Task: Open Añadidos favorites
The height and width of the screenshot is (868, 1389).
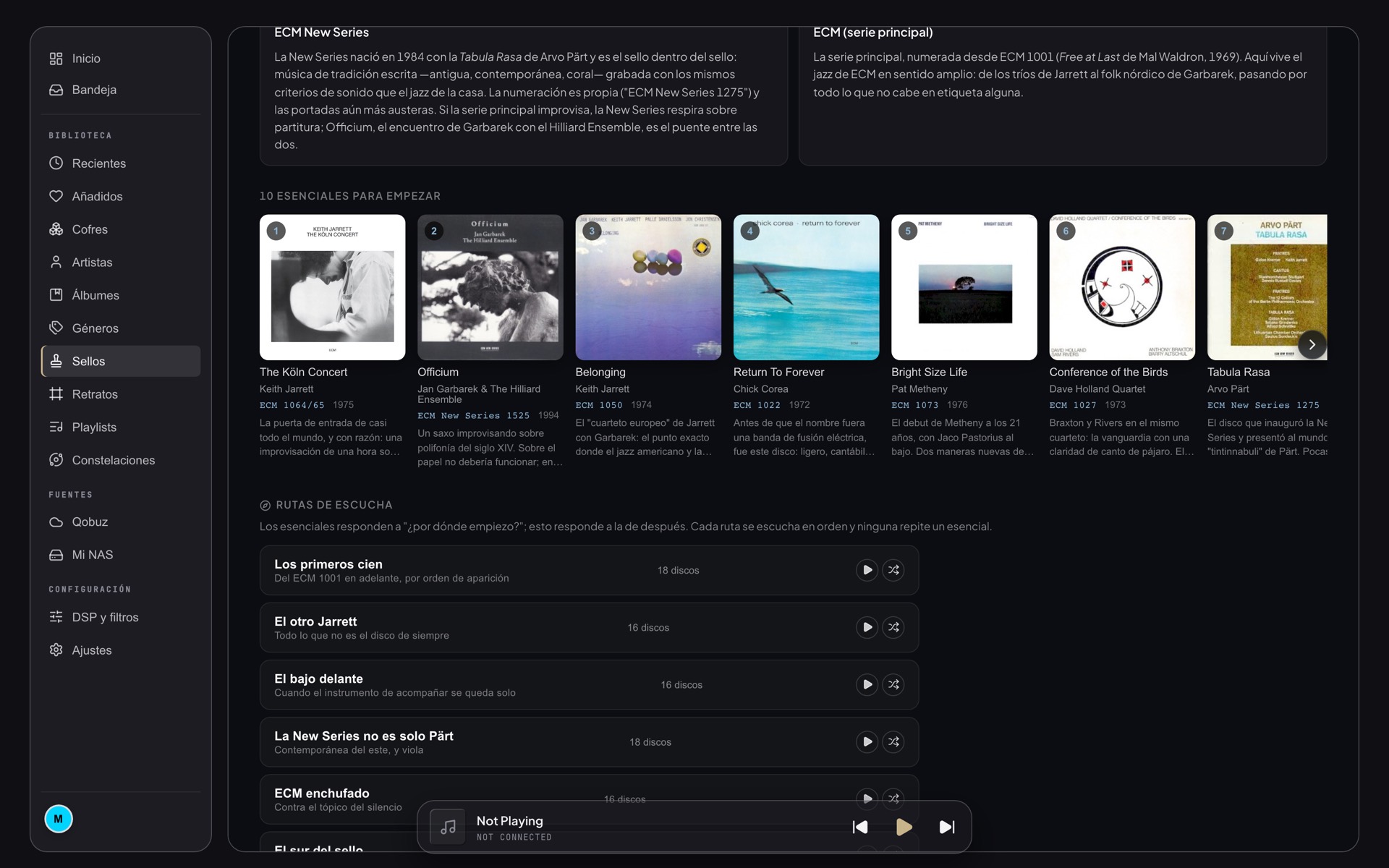Action: coord(120,196)
